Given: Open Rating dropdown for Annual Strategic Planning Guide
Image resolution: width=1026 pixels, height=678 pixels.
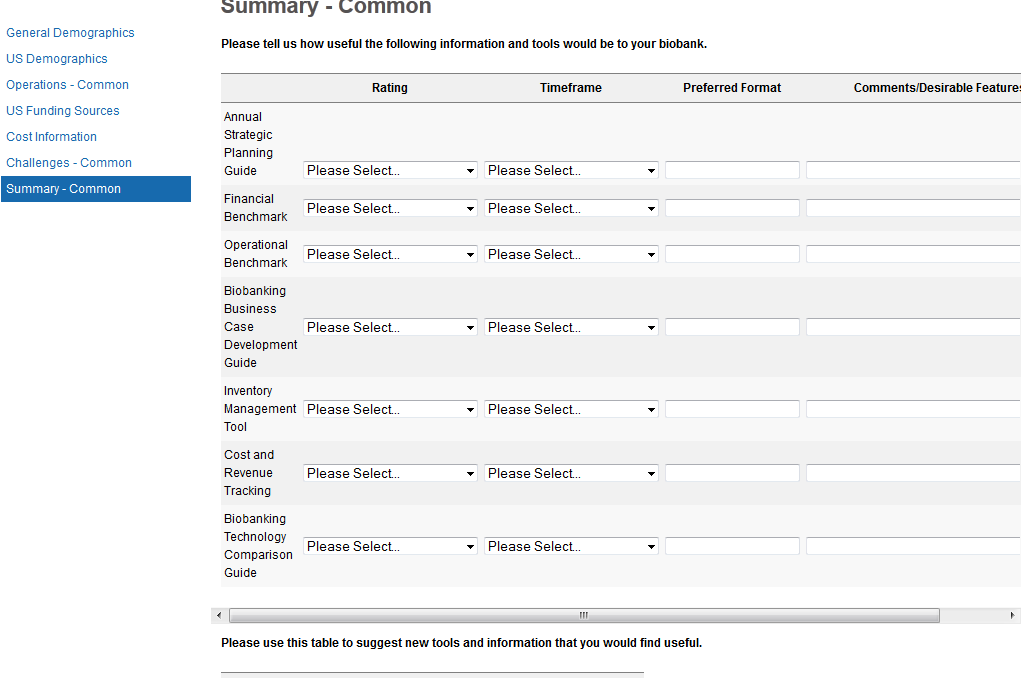Looking at the screenshot, I should (390, 171).
